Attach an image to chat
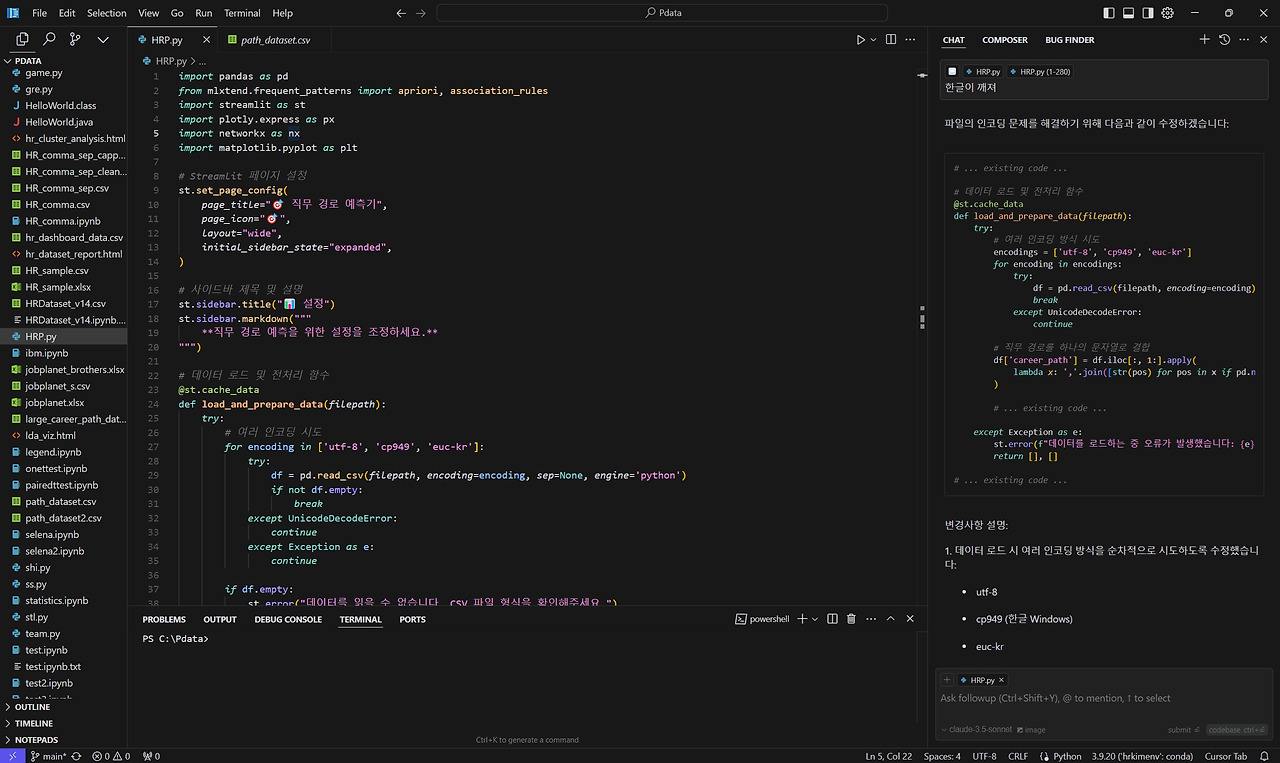Viewport: 1280px width, 763px height. (x=1032, y=730)
